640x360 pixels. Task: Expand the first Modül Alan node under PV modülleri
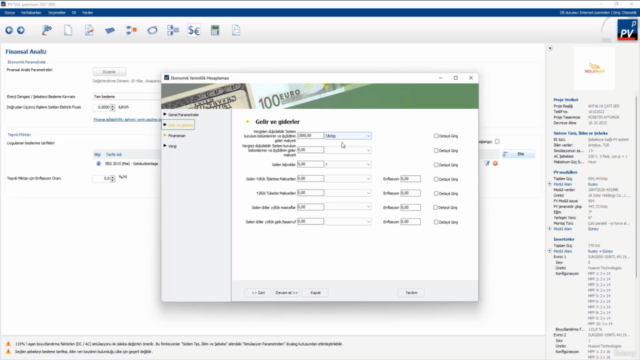(x=549, y=184)
